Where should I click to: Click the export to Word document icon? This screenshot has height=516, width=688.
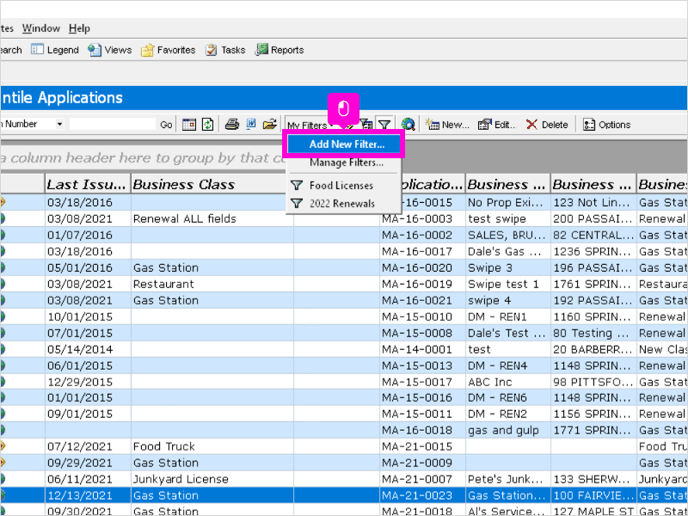(251, 125)
